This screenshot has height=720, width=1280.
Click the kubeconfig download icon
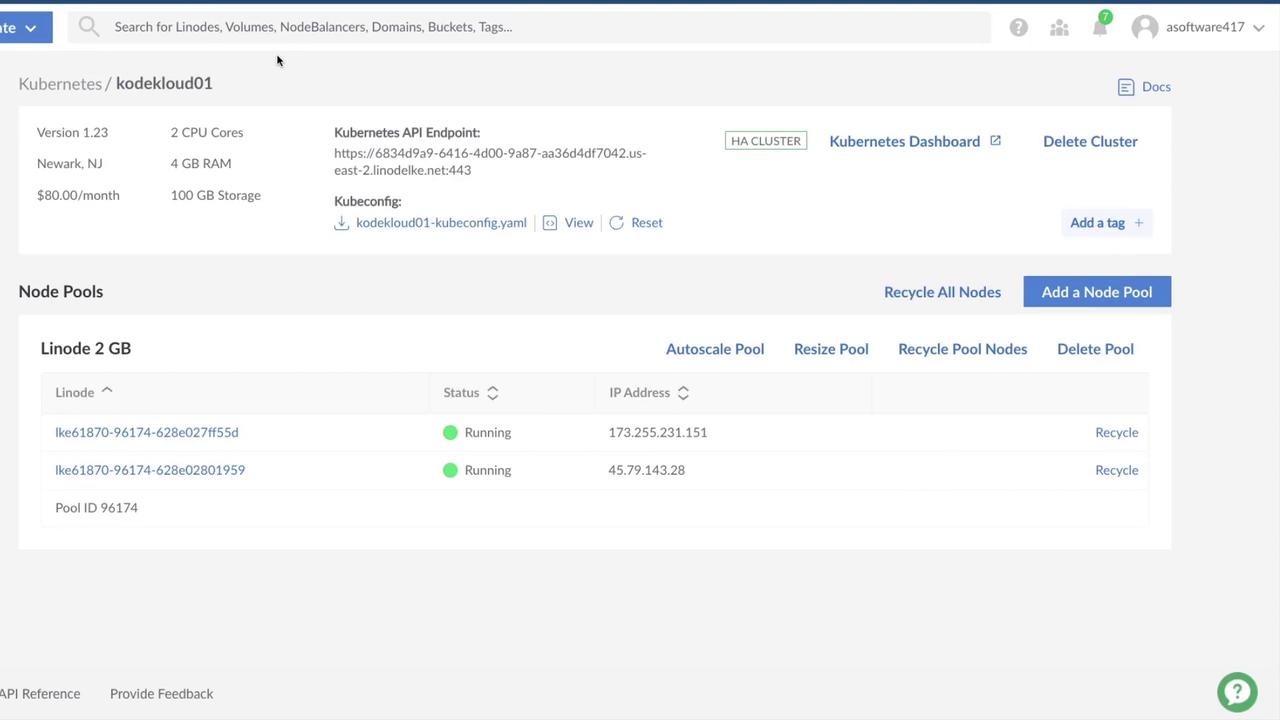click(x=342, y=223)
